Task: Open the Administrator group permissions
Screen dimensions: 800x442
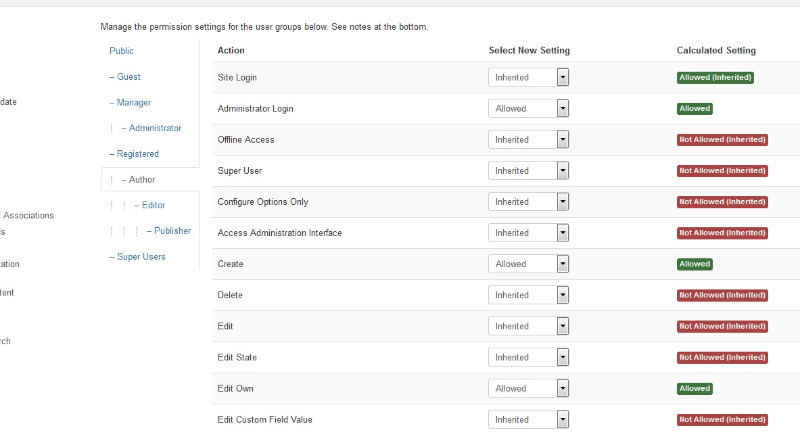Action: coord(152,128)
